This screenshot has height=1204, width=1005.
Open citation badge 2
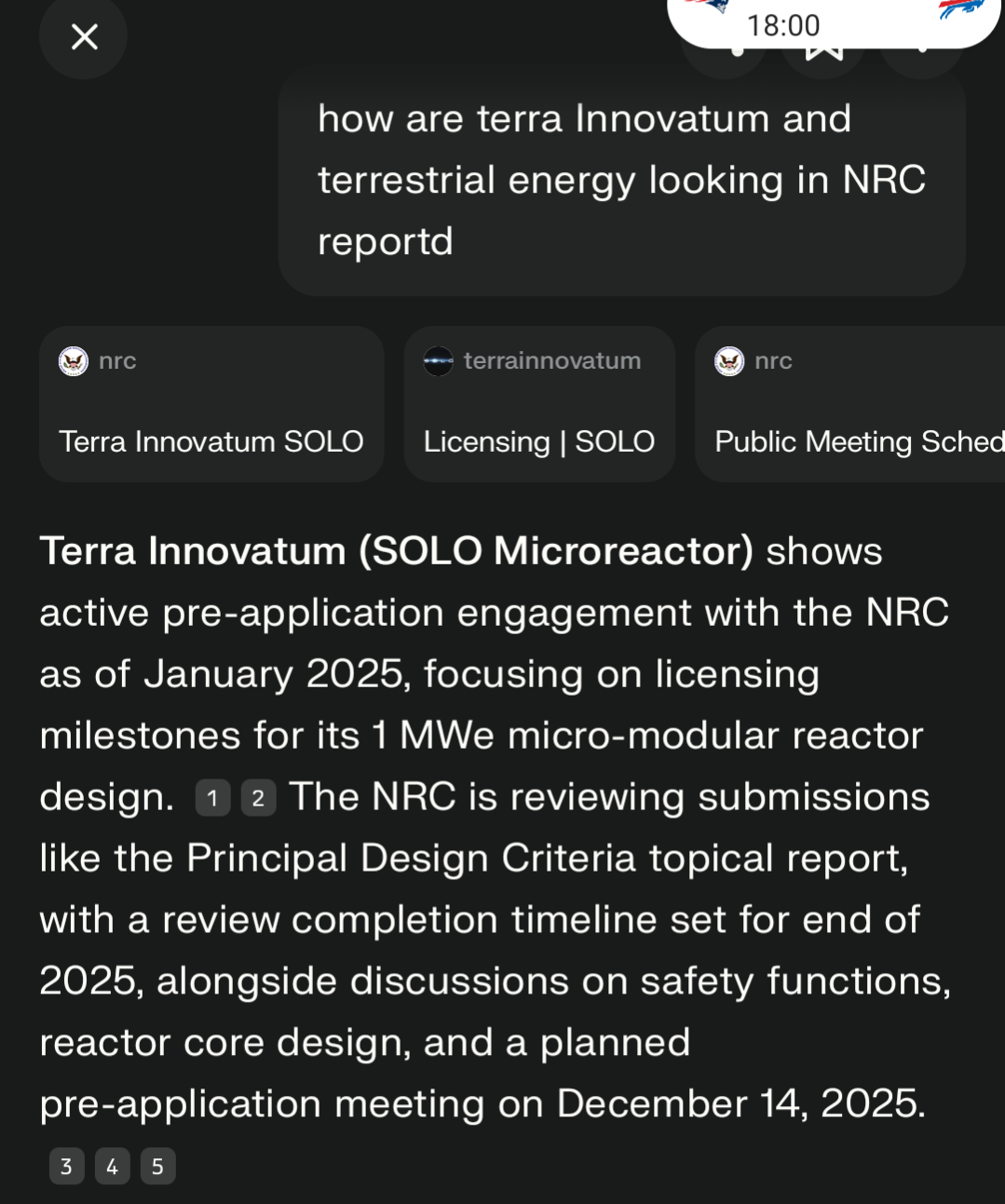click(x=258, y=798)
